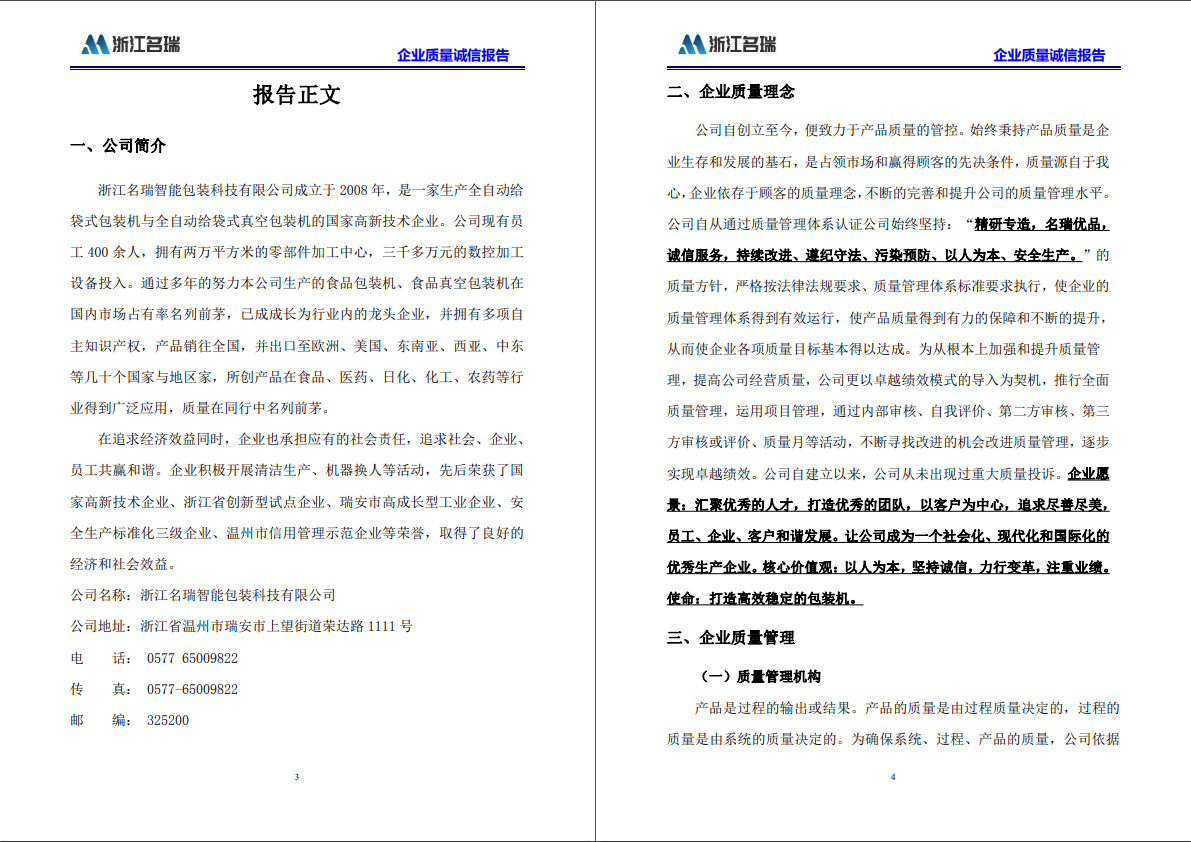Click the right page header 企业质量诚信报告

[x=1049, y=56]
